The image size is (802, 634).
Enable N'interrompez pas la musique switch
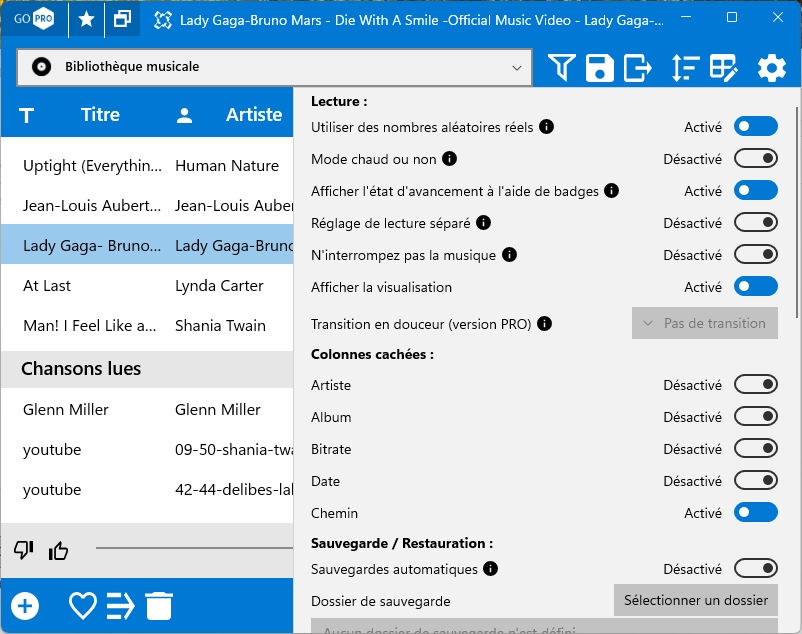coord(755,254)
